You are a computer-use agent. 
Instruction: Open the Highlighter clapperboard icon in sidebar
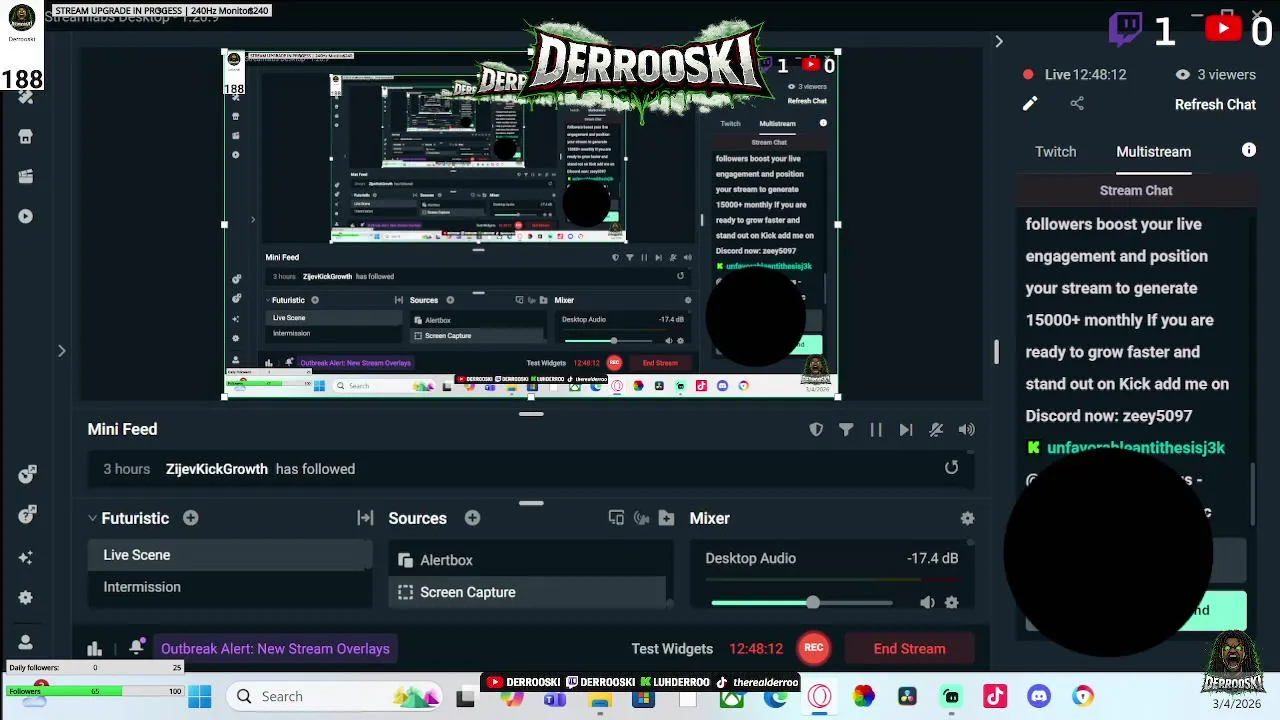[26, 177]
